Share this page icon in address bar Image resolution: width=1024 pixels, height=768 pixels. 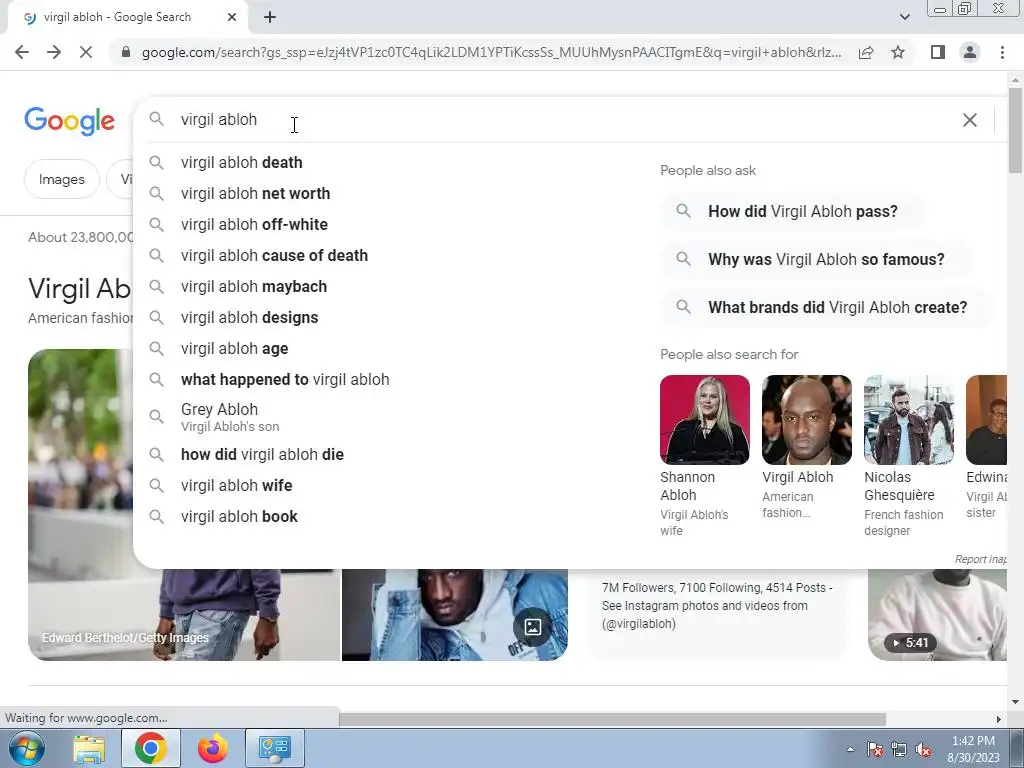[x=866, y=52]
